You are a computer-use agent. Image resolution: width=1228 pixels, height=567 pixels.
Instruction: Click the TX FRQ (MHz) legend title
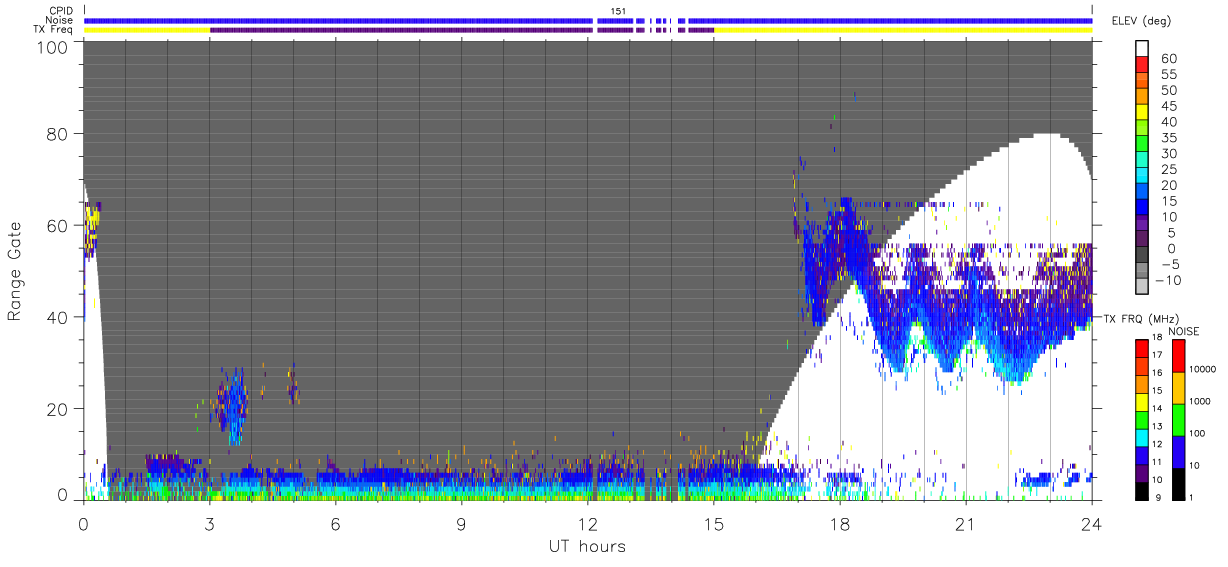coord(1140,318)
